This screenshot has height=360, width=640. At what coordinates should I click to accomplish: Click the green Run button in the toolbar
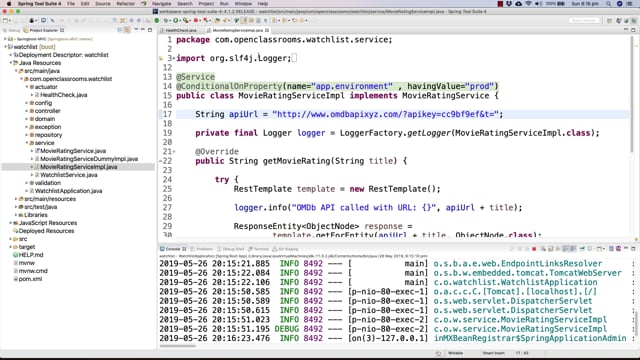pyautogui.click(x=176, y=20)
